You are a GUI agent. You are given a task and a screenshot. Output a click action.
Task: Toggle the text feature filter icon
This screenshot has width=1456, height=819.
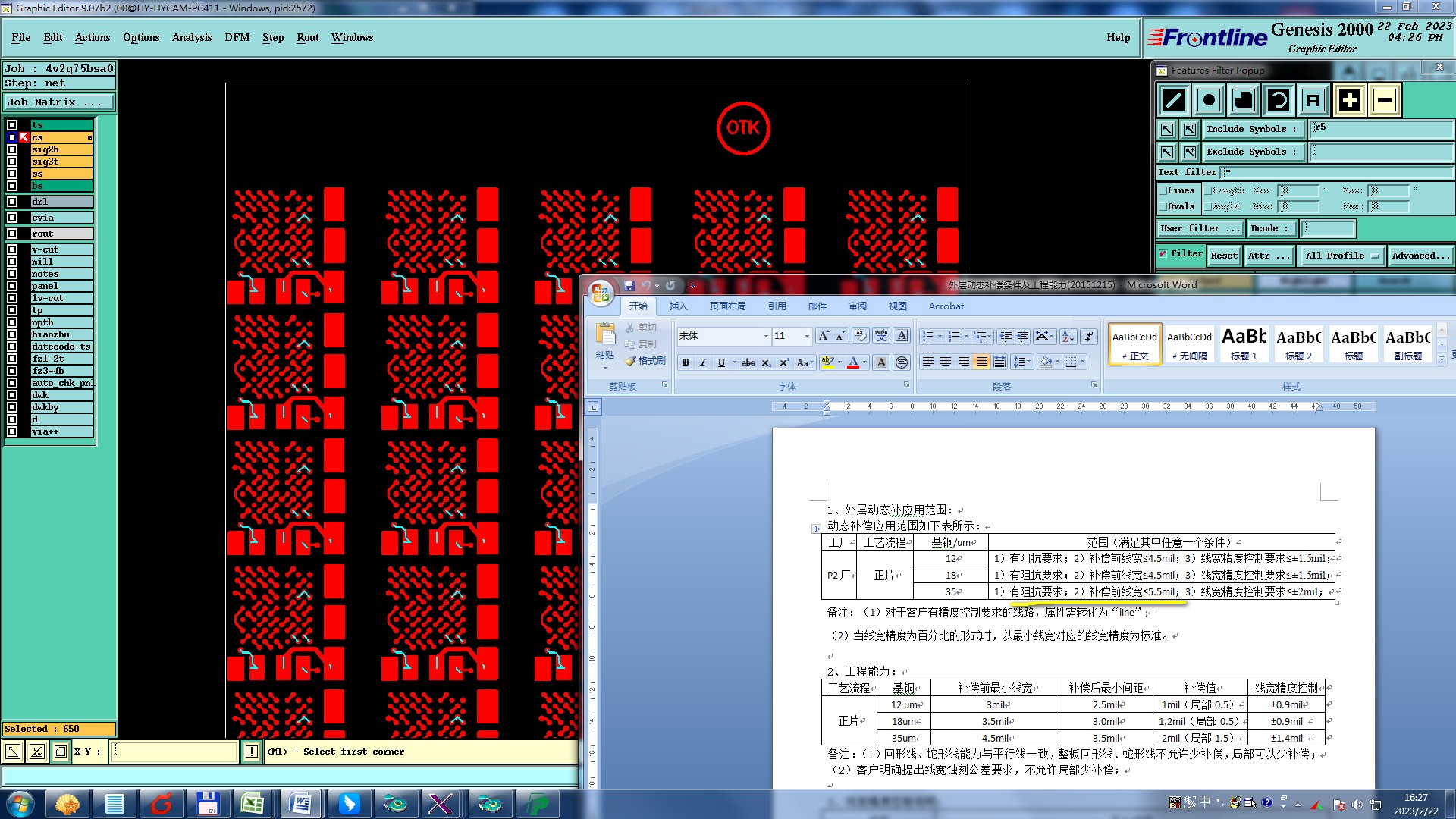point(1313,100)
